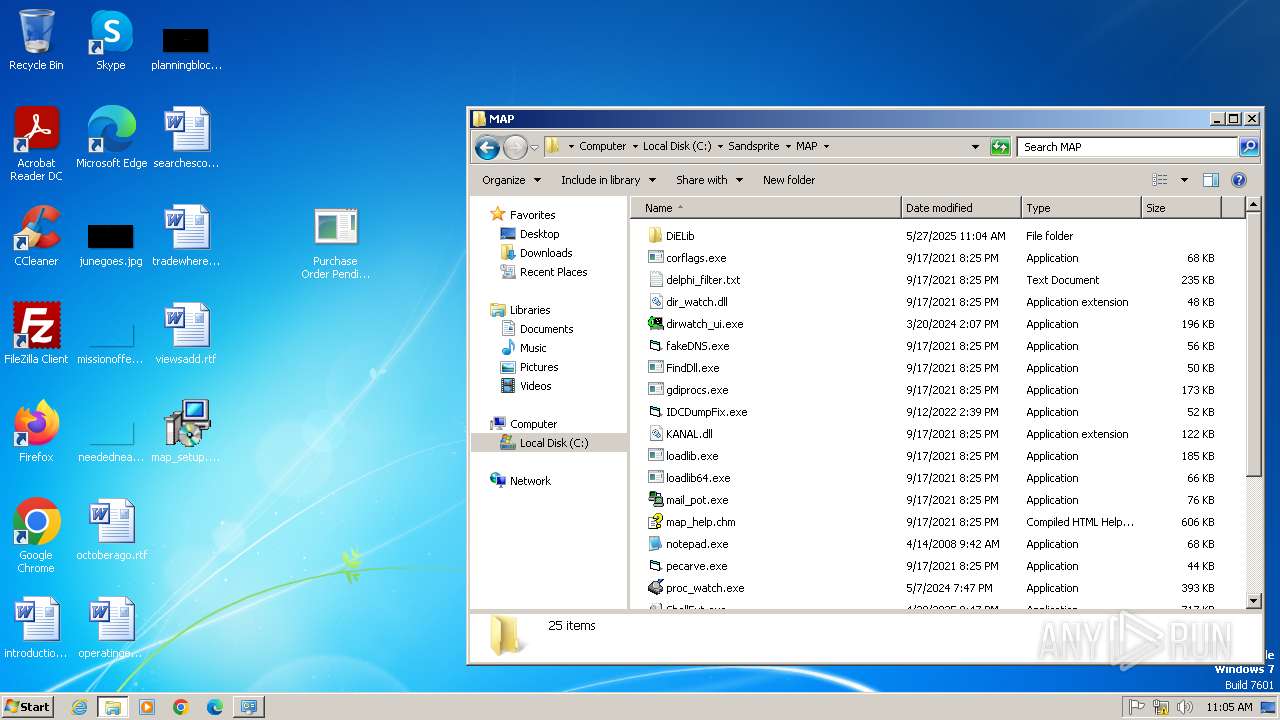The width and height of the screenshot is (1280, 720).
Task: Toggle the preview pane button
Action: (x=1211, y=180)
